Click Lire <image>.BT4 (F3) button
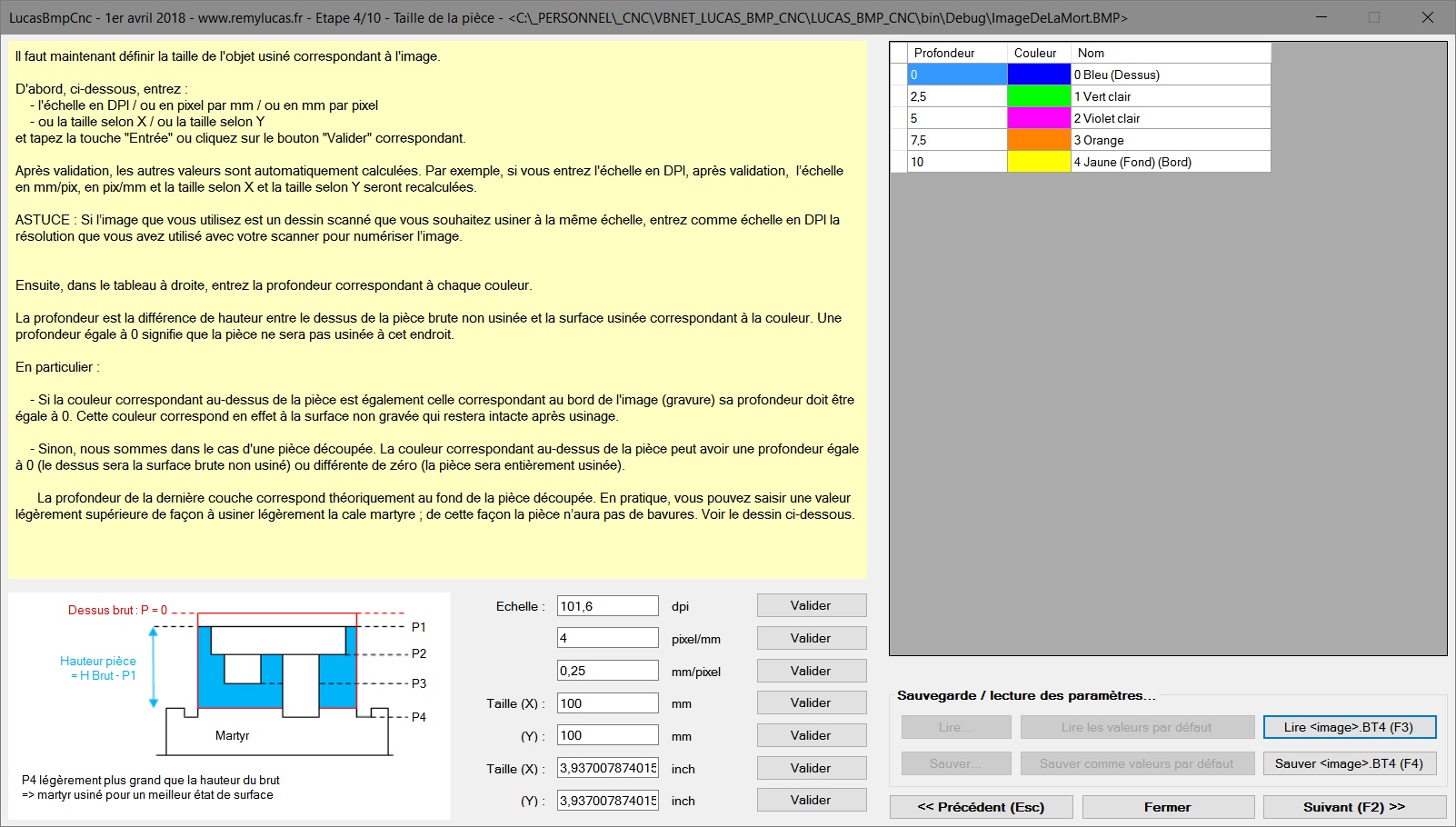Screen dimensions: 1456x827 1350,727
